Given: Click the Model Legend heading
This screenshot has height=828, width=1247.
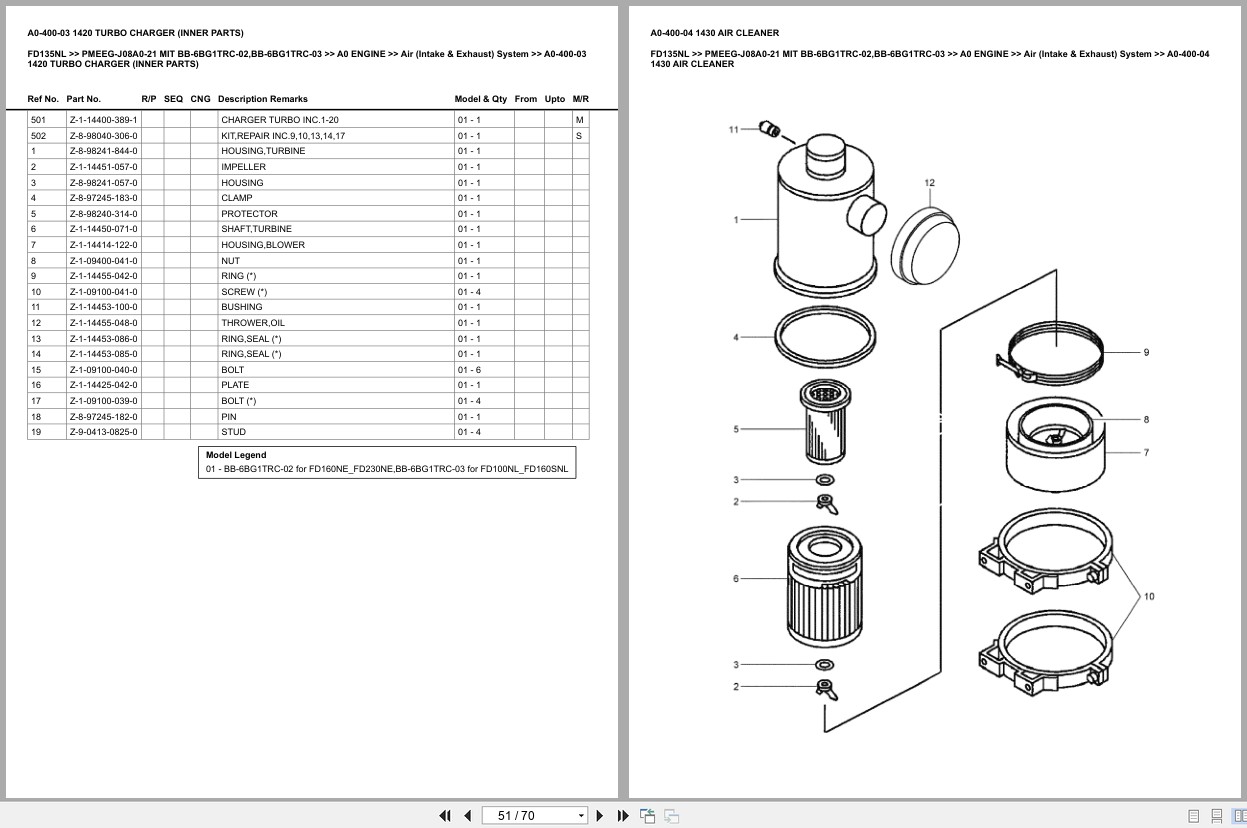Looking at the screenshot, I should 236,455.
